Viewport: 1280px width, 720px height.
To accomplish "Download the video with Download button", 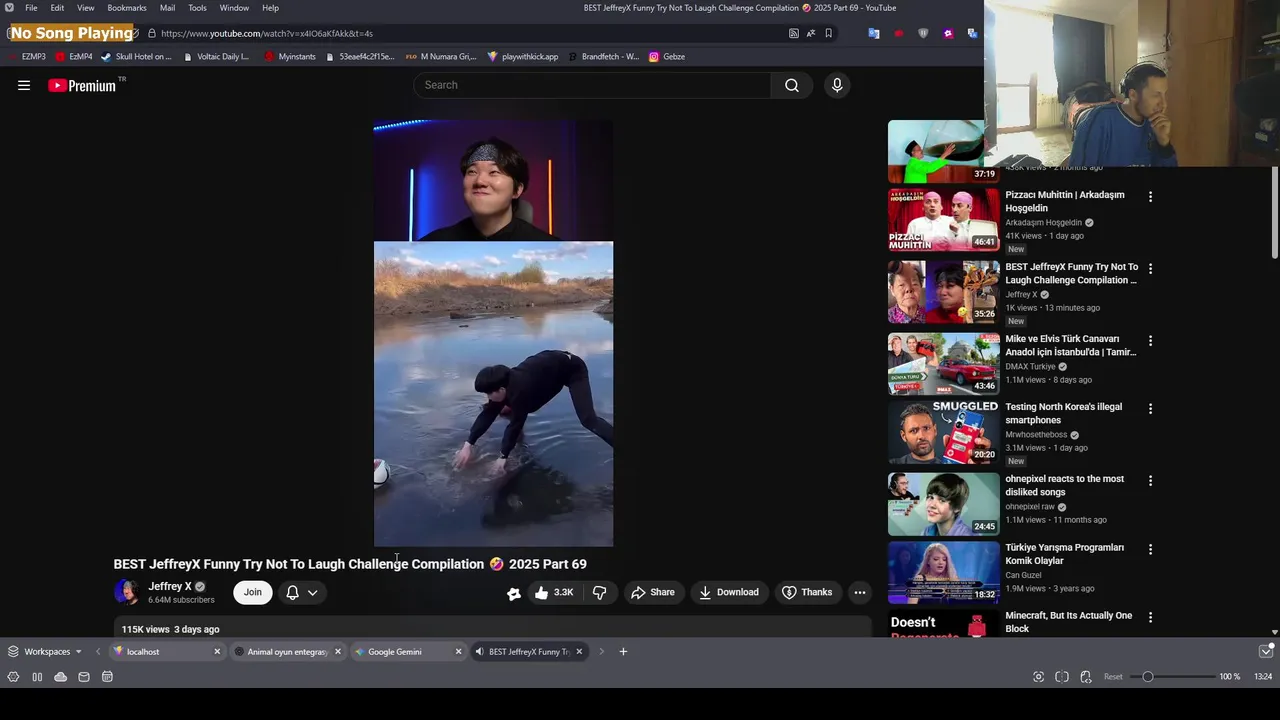I will click(x=729, y=592).
